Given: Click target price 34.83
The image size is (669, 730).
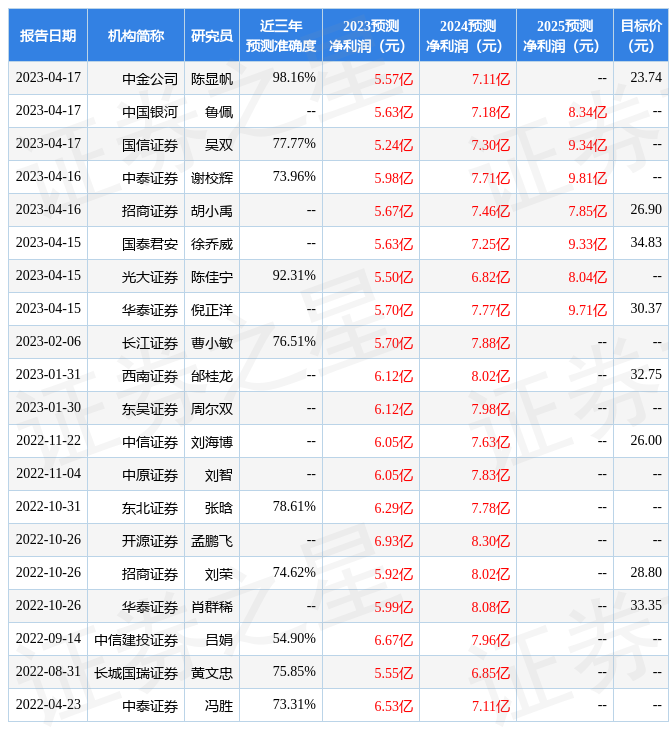Looking at the screenshot, I should coord(646,243).
